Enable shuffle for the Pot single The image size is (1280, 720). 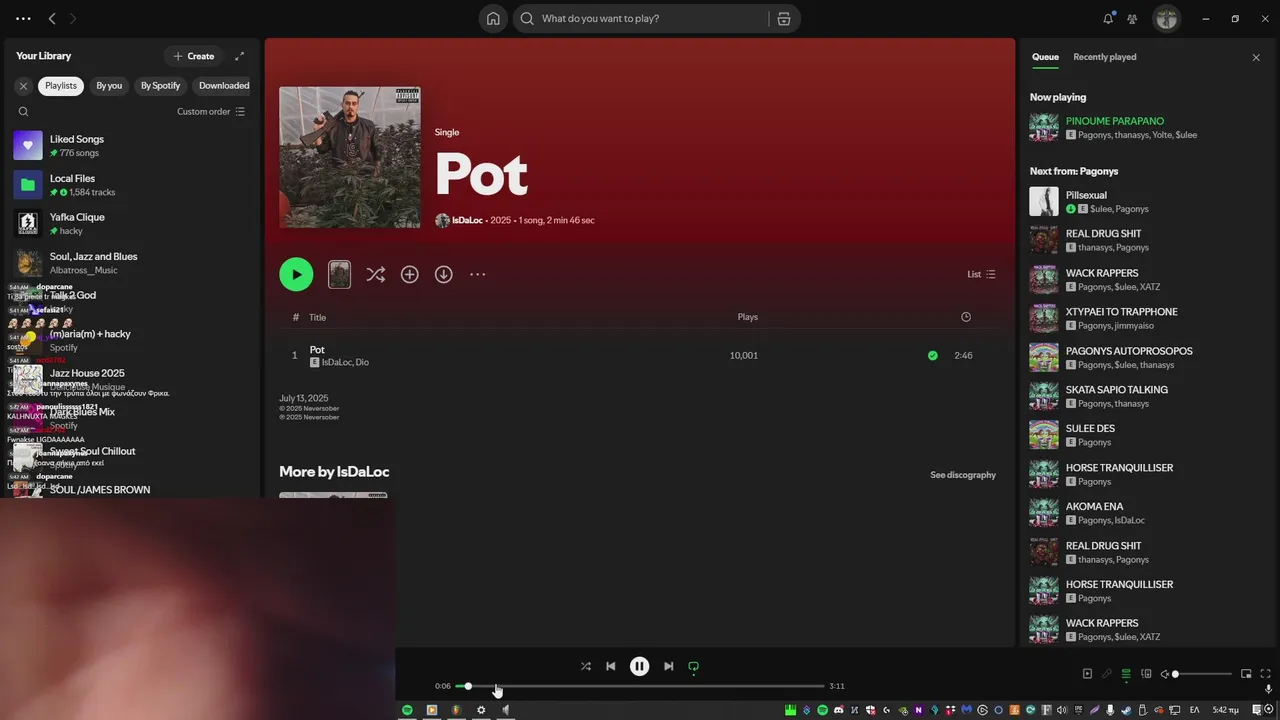[376, 274]
